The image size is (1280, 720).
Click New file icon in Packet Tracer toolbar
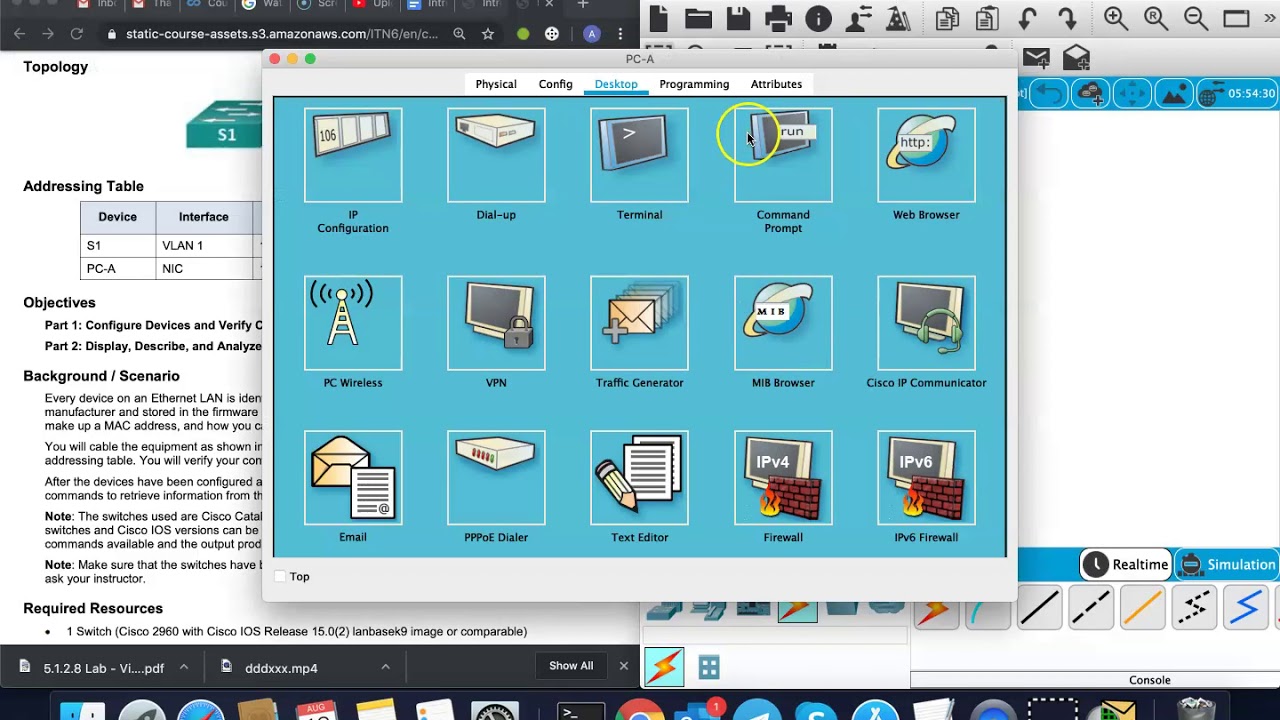[658, 18]
